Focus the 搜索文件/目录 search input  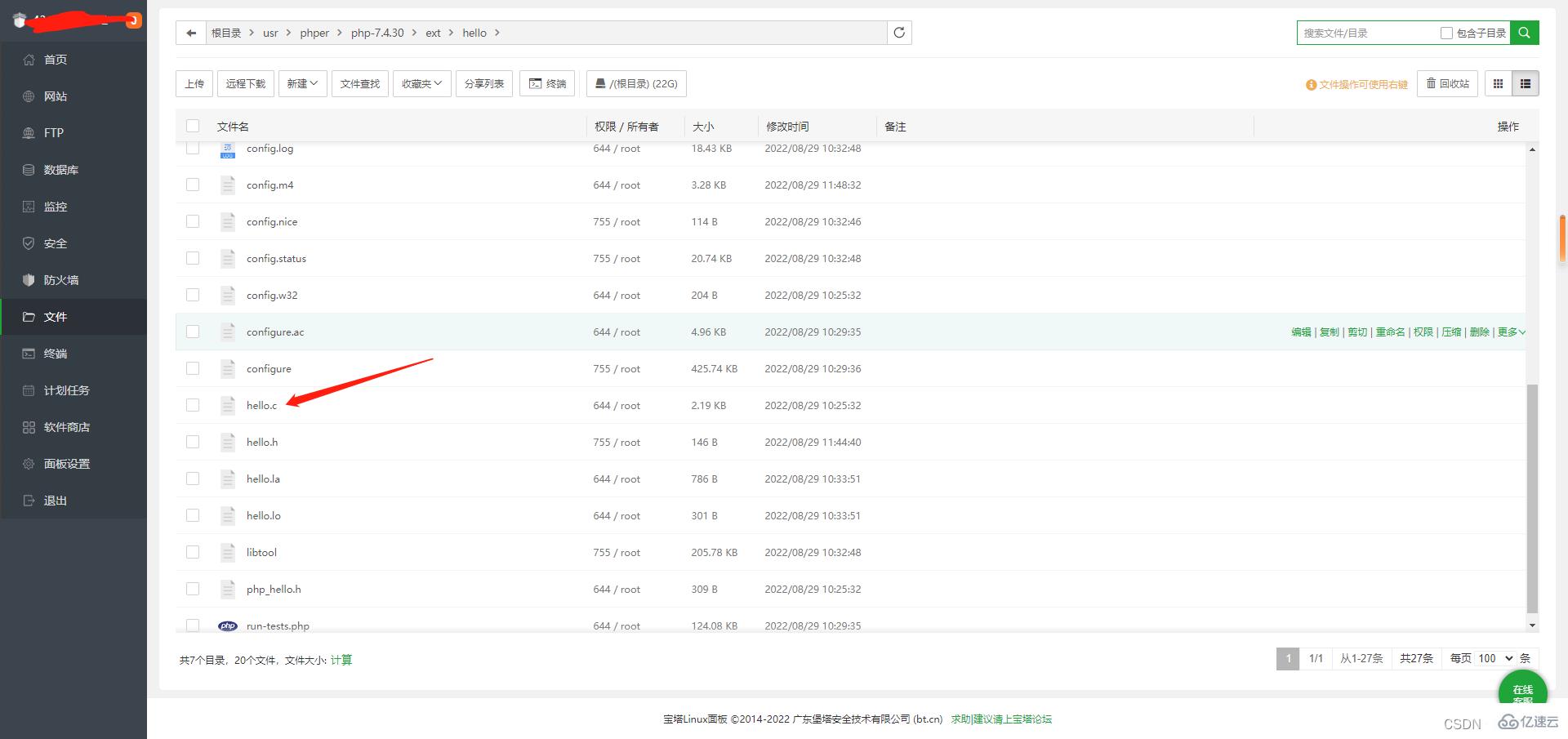click(1368, 33)
